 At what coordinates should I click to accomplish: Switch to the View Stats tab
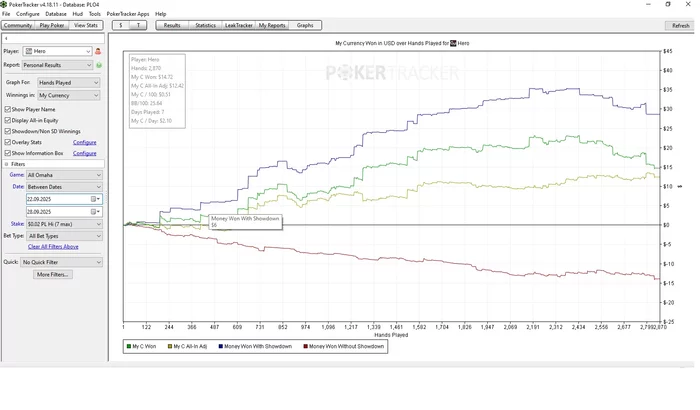pos(86,25)
